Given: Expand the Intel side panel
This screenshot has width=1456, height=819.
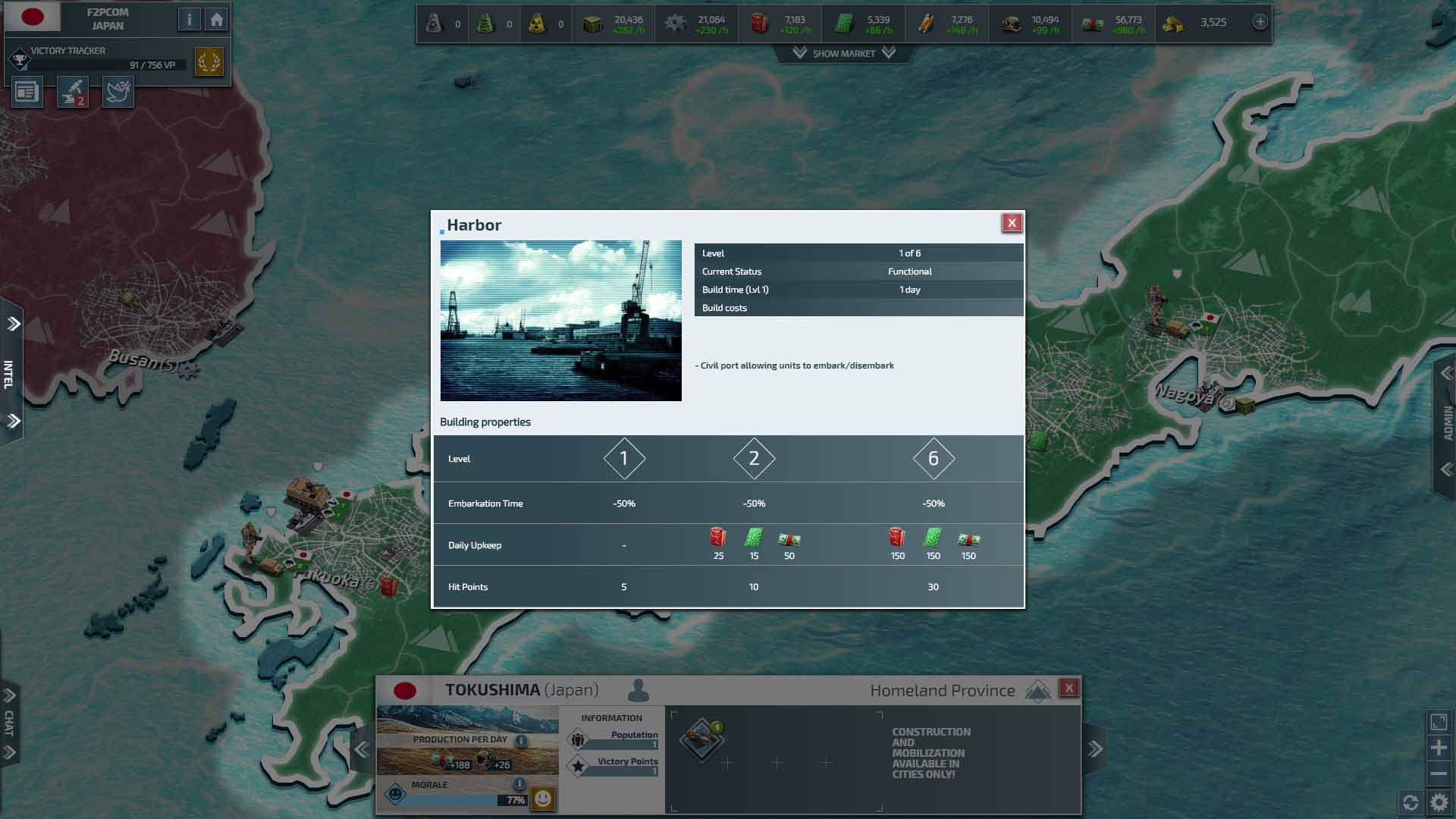Looking at the screenshot, I should coord(11,373).
